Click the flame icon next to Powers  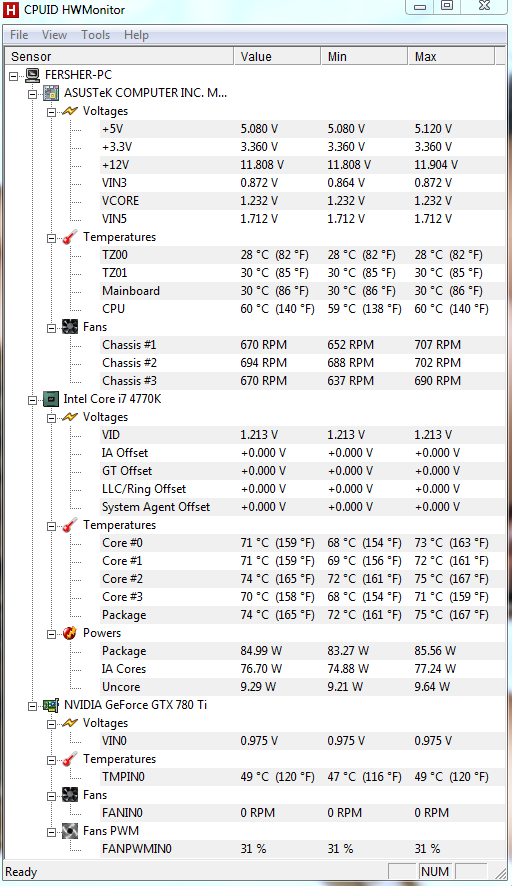coord(70,633)
